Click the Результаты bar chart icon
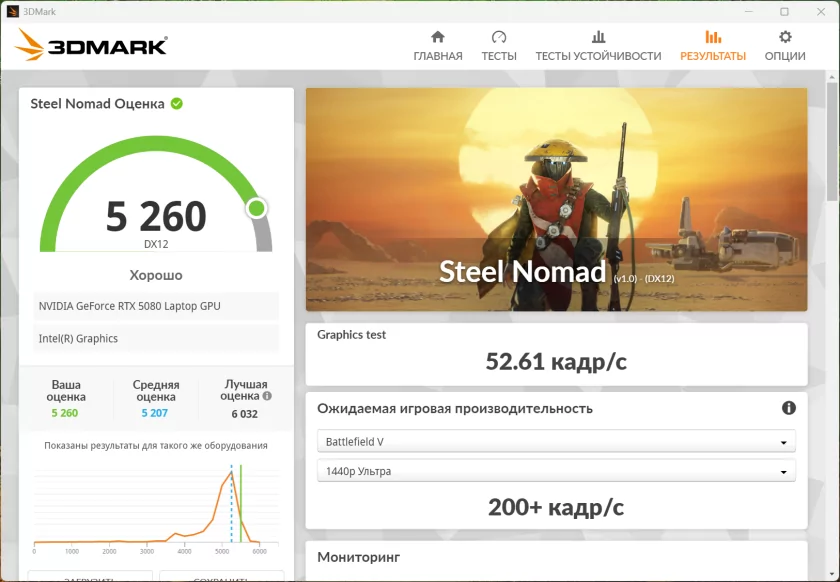This screenshot has width=840, height=582. (713, 37)
